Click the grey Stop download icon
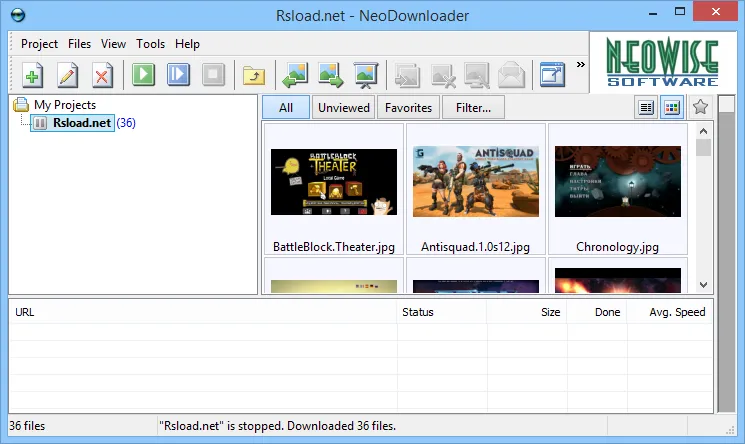745x444 pixels. [x=213, y=75]
